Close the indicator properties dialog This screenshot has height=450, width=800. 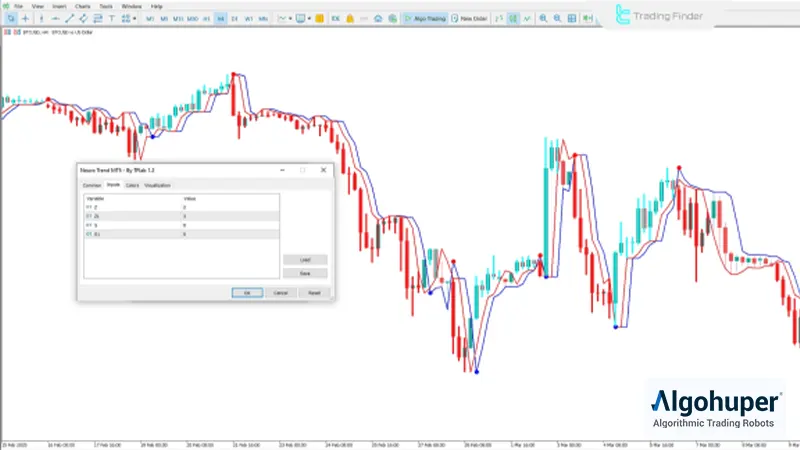pos(323,170)
